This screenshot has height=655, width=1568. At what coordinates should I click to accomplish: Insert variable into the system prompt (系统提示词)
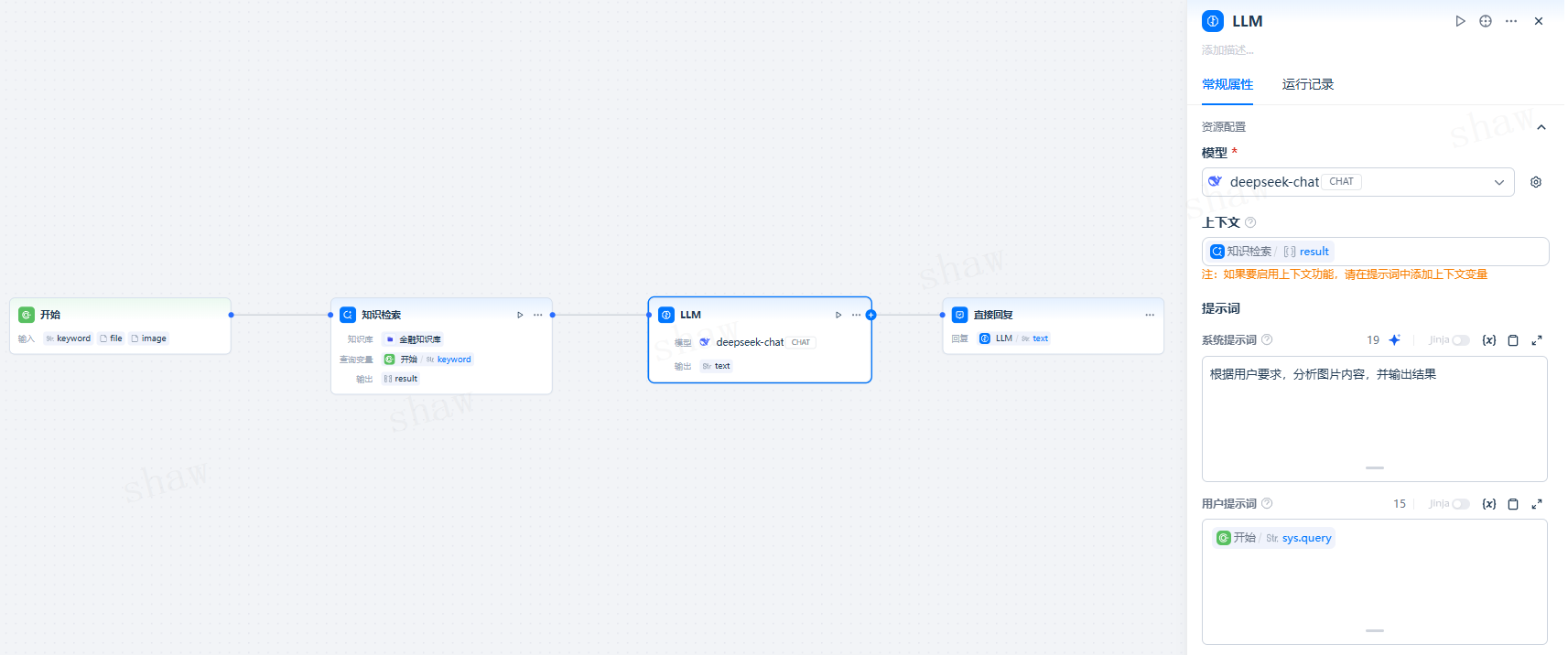[1489, 340]
